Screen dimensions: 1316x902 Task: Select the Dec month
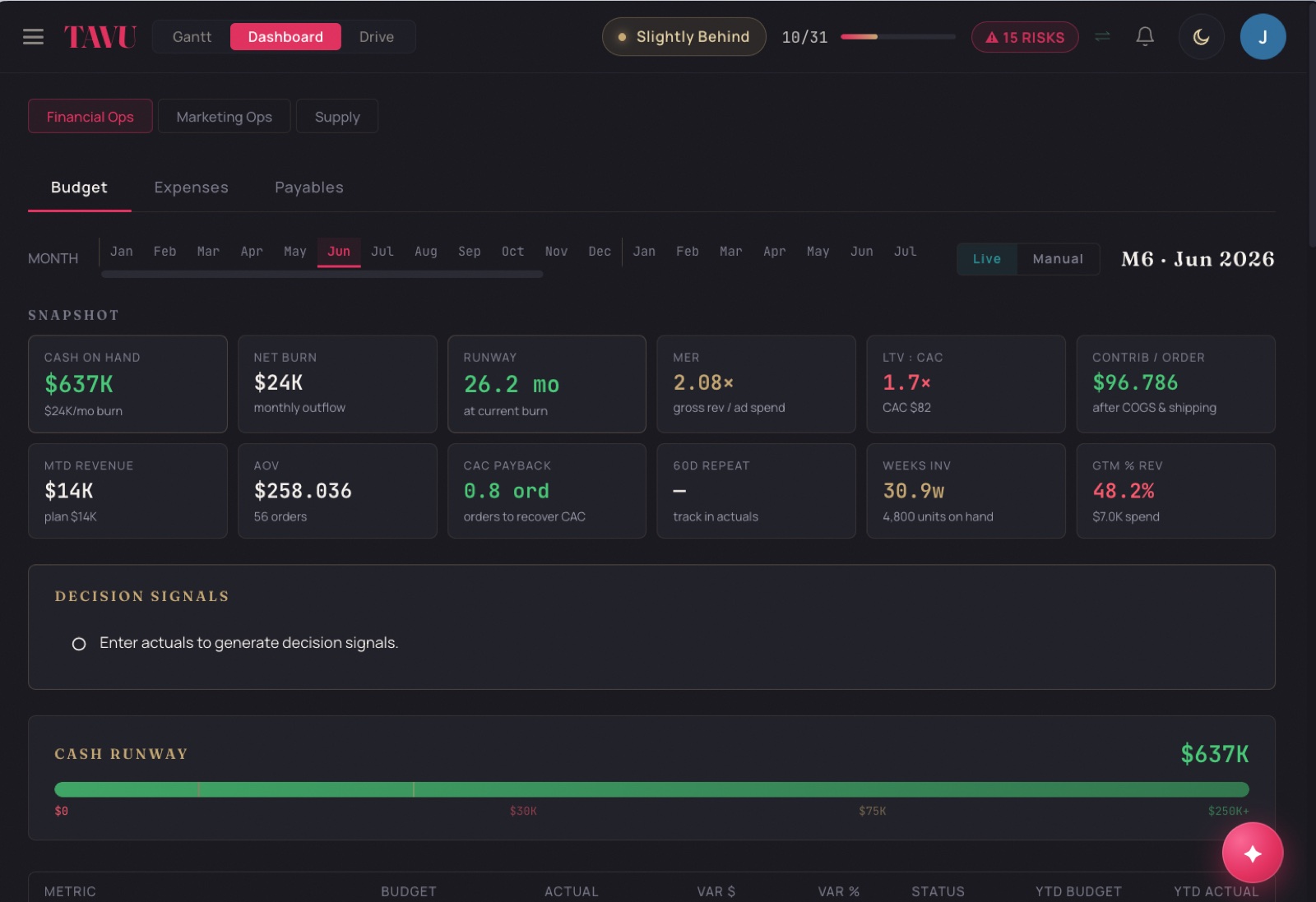[x=600, y=252]
